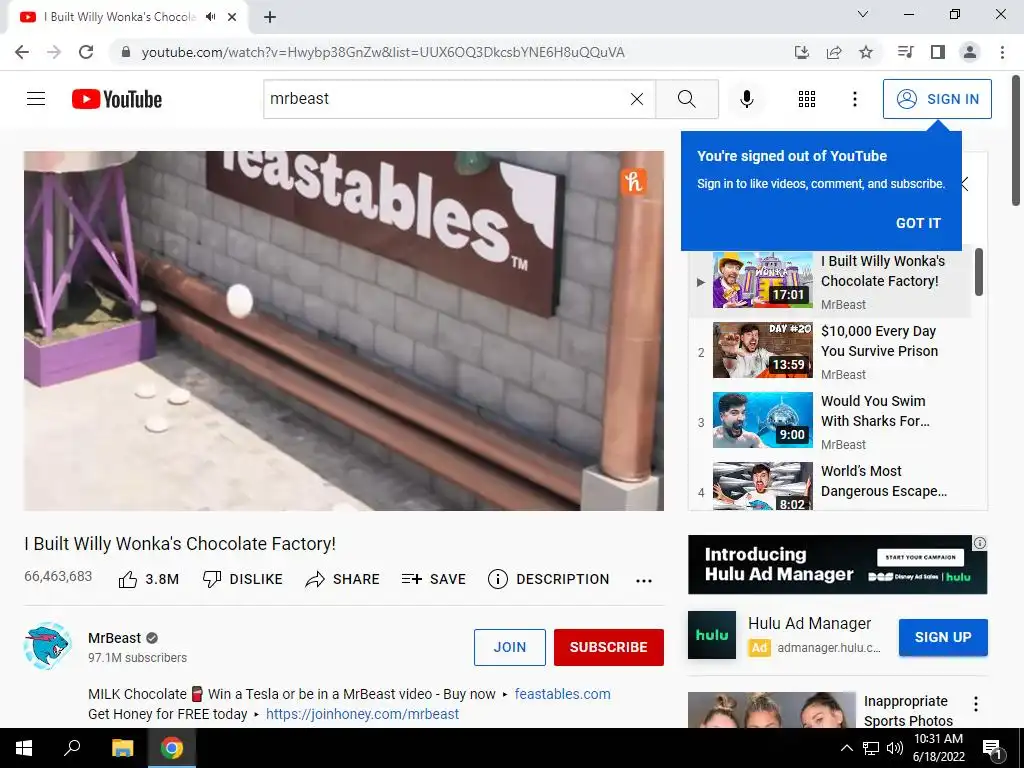Bookmark this page with star
This screenshot has width=1024, height=768.
[865, 52]
